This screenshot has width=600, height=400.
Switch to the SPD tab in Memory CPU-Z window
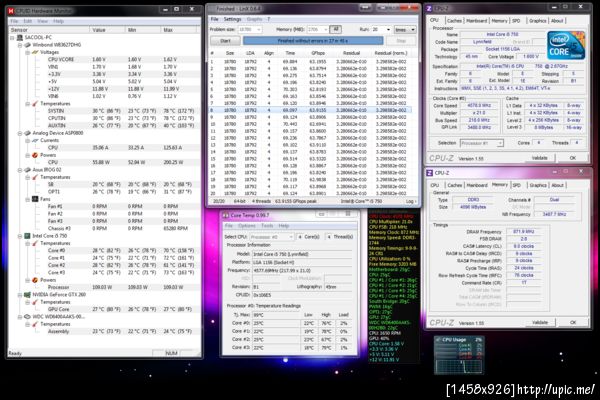tap(517, 185)
